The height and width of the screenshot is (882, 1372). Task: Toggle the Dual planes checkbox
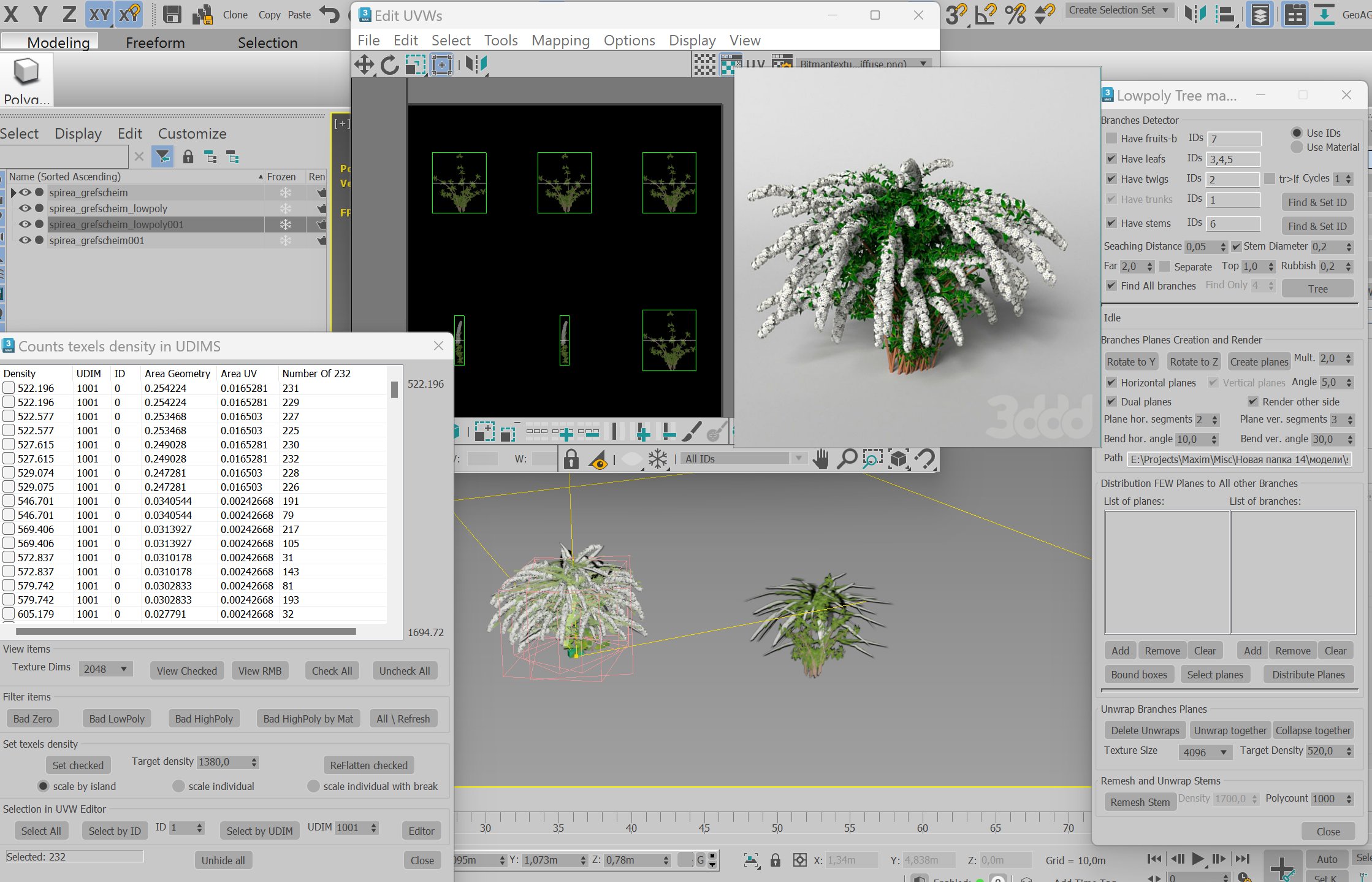coord(1111,402)
